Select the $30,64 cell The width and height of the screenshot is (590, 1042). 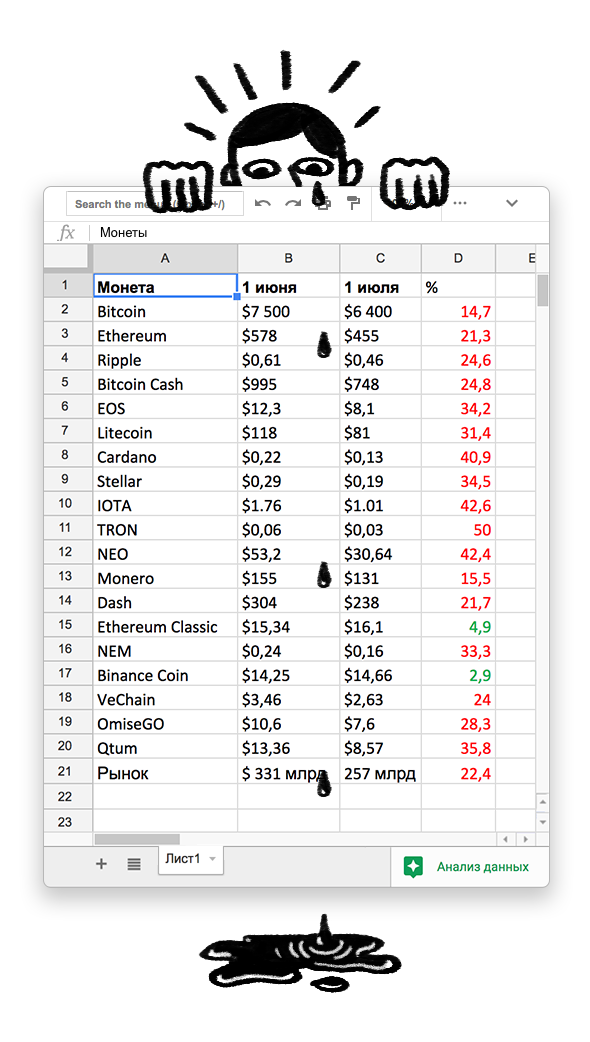coord(380,554)
